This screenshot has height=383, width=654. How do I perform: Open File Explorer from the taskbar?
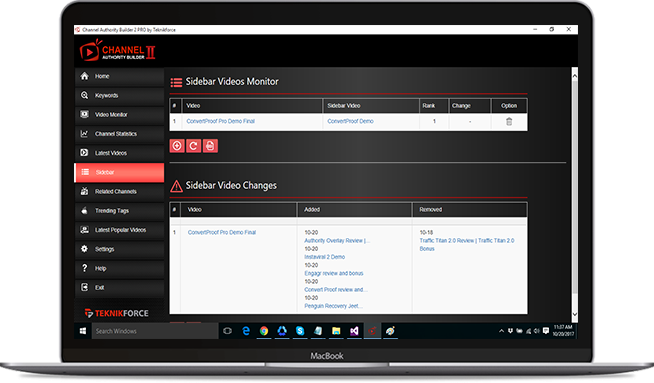pyautogui.click(x=336, y=331)
